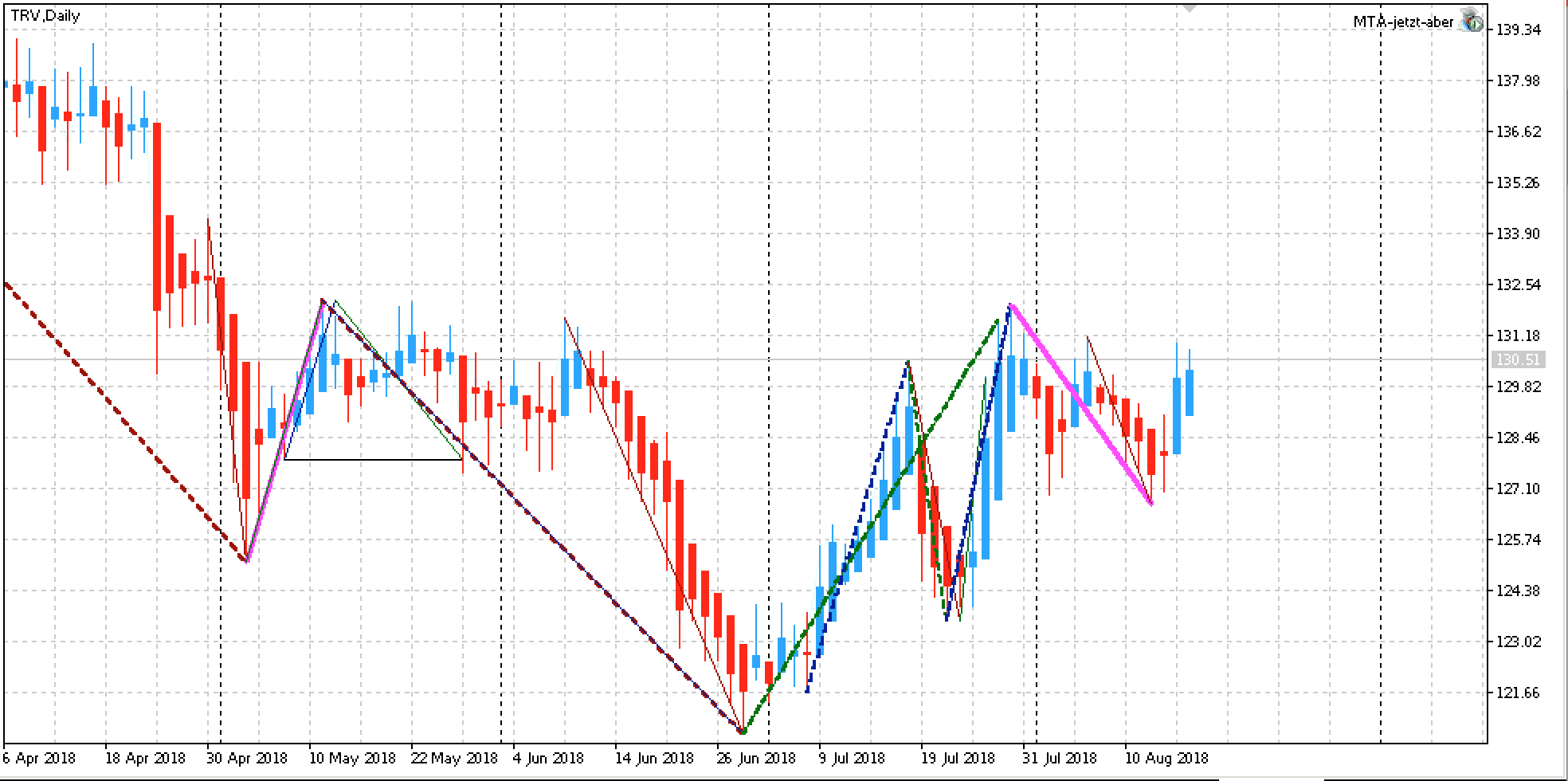Viewport: 1568px width, 781px height.
Task: Click the 10 May 2018 date label
Action: 352,758
